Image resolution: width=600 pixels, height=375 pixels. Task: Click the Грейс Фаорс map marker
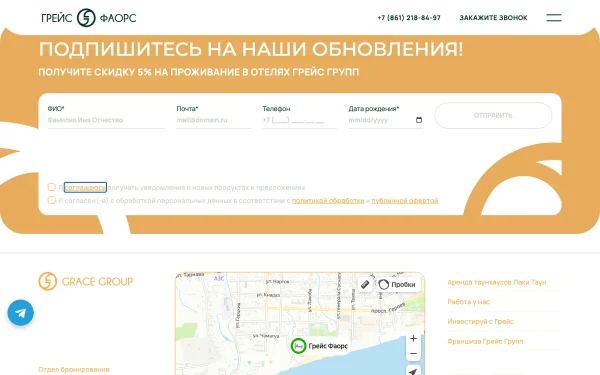pyautogui.click(x=298, y=346)
